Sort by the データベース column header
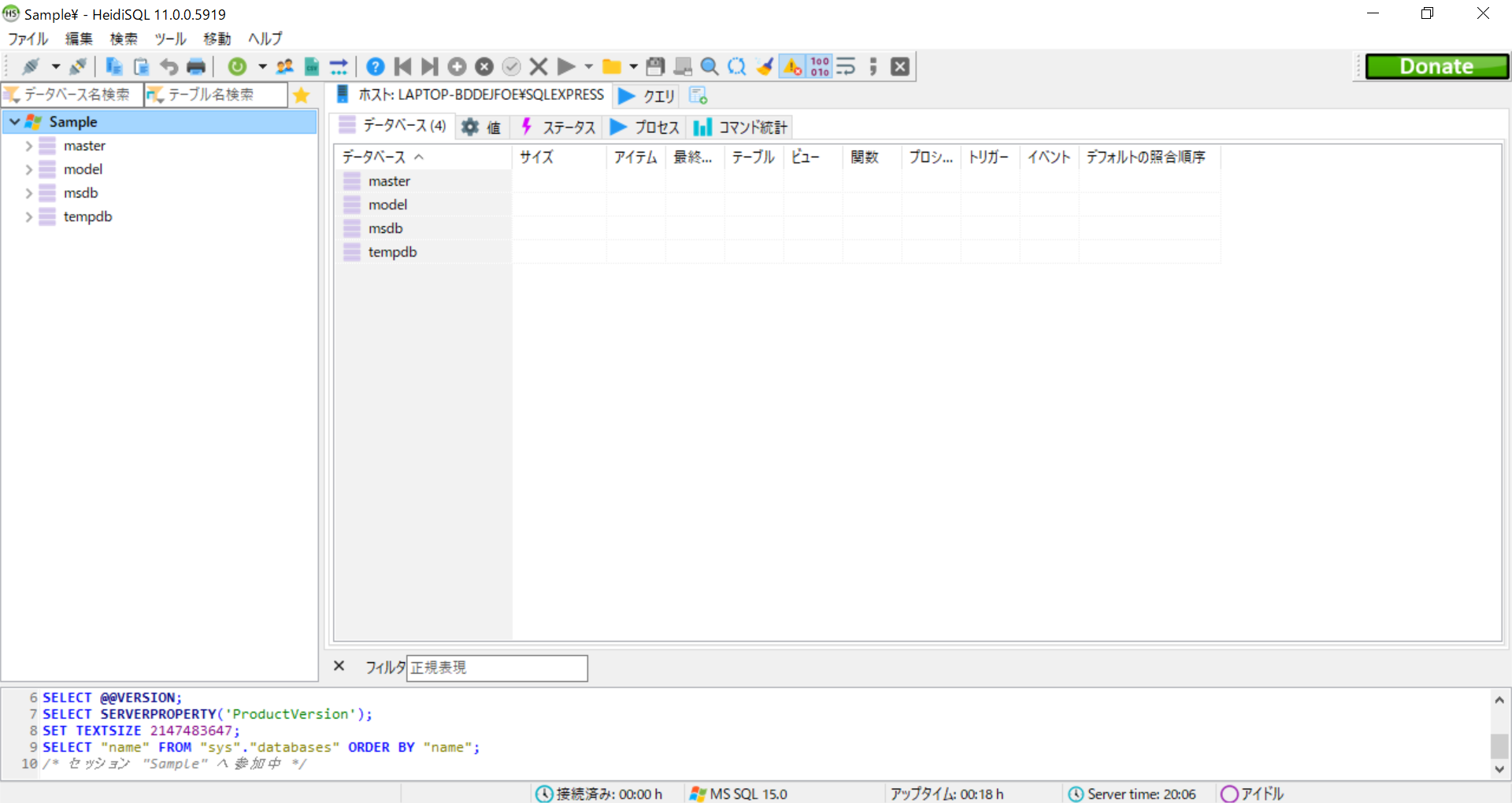Viewport: 1512px width, 803px height. click(x=424, y=157)
